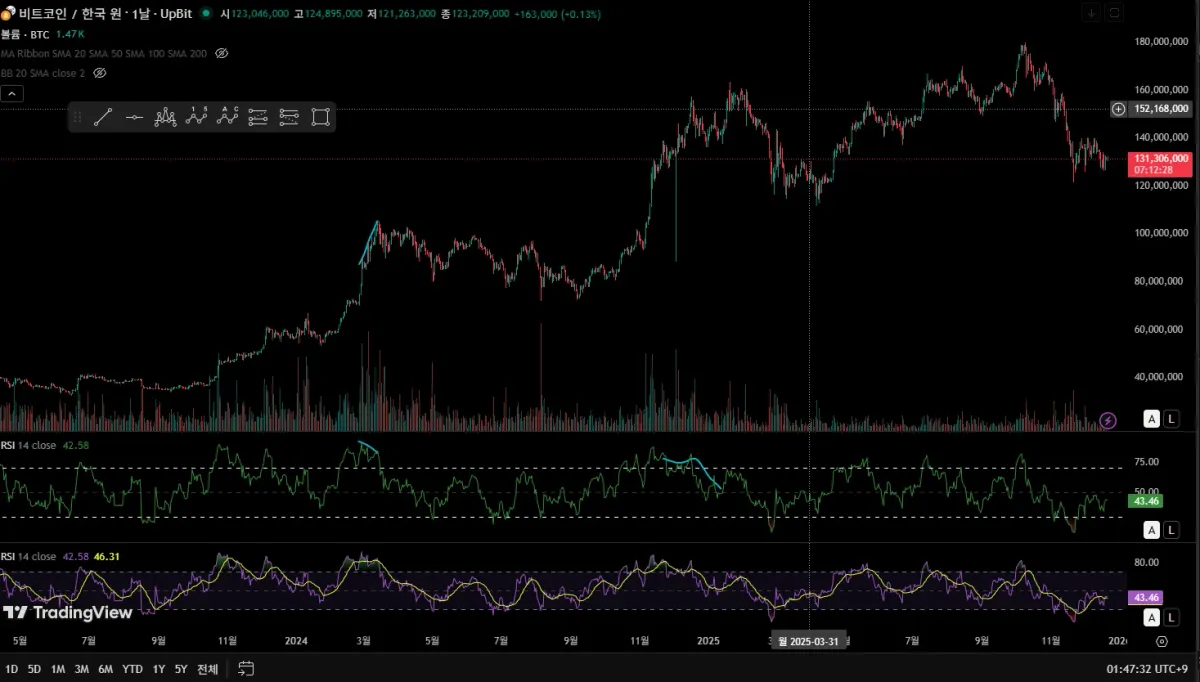Toggle log scale L on main price pane

click(1172, 419)
